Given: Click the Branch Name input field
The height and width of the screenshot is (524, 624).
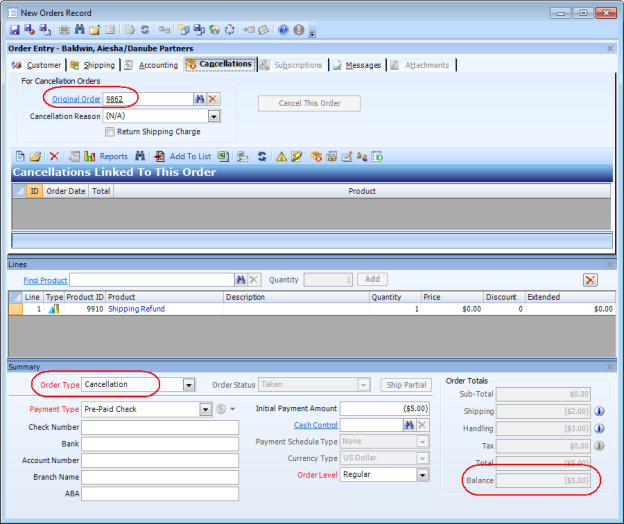Looking at the screenshot, I should [x=160, y=477].
